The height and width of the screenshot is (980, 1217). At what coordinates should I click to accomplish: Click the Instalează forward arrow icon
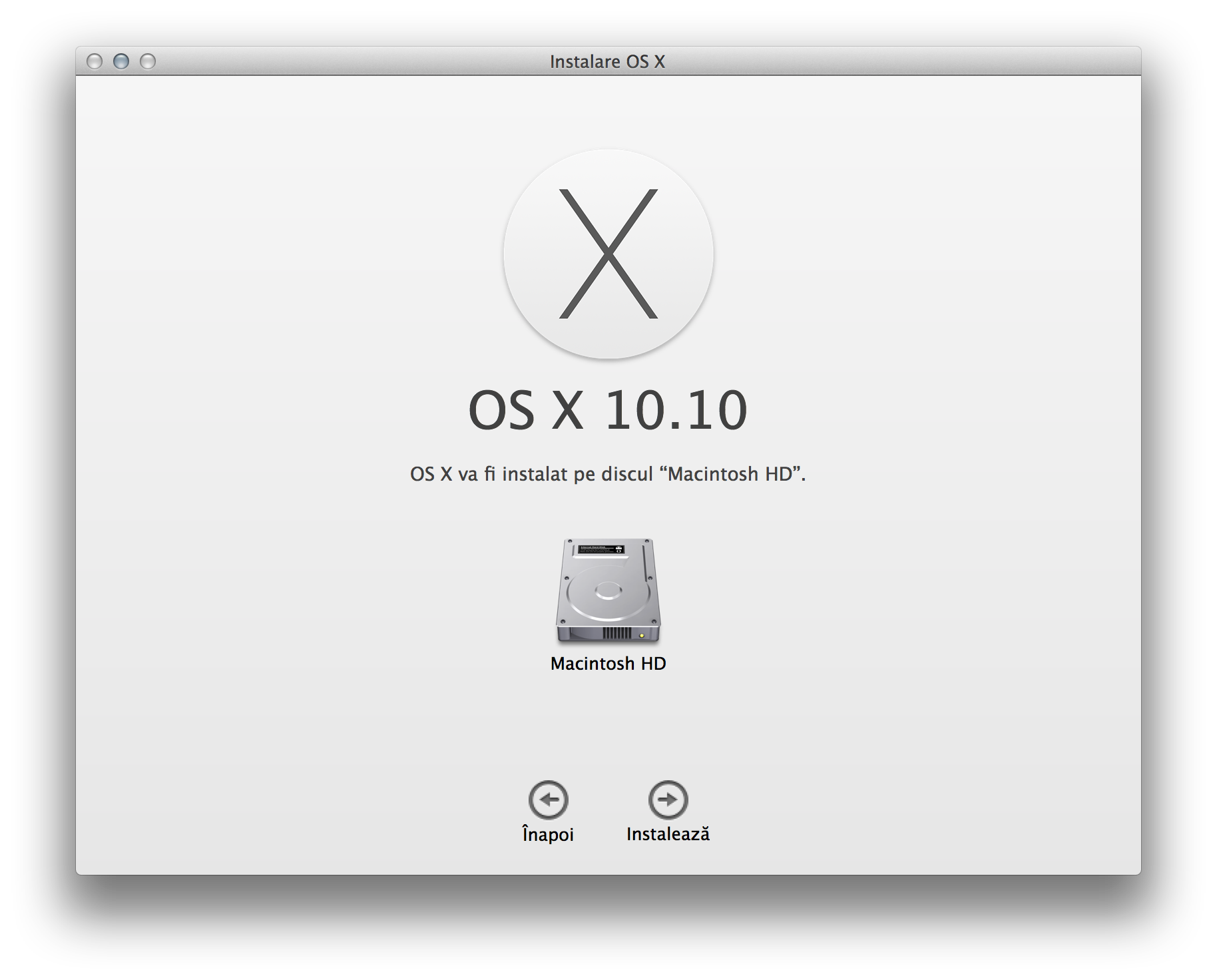click(668, 800)
